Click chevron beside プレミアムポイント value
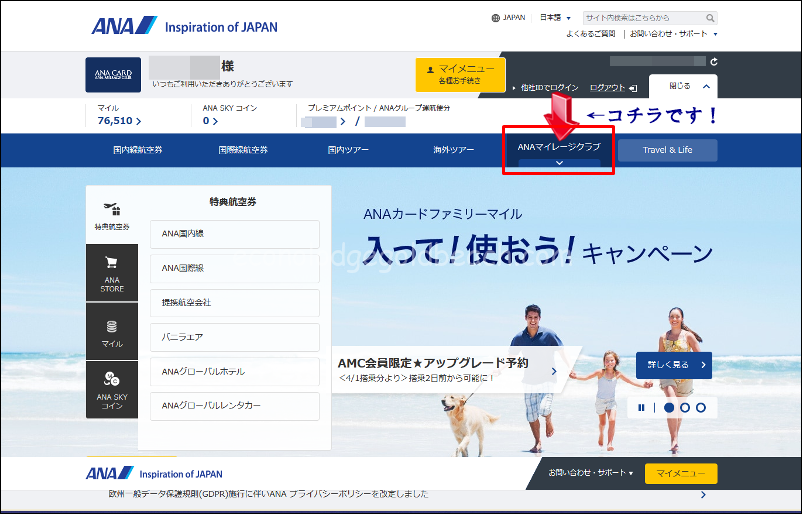Image resolution: width=802 pixels, height=514 pixels. coord(343,122)
